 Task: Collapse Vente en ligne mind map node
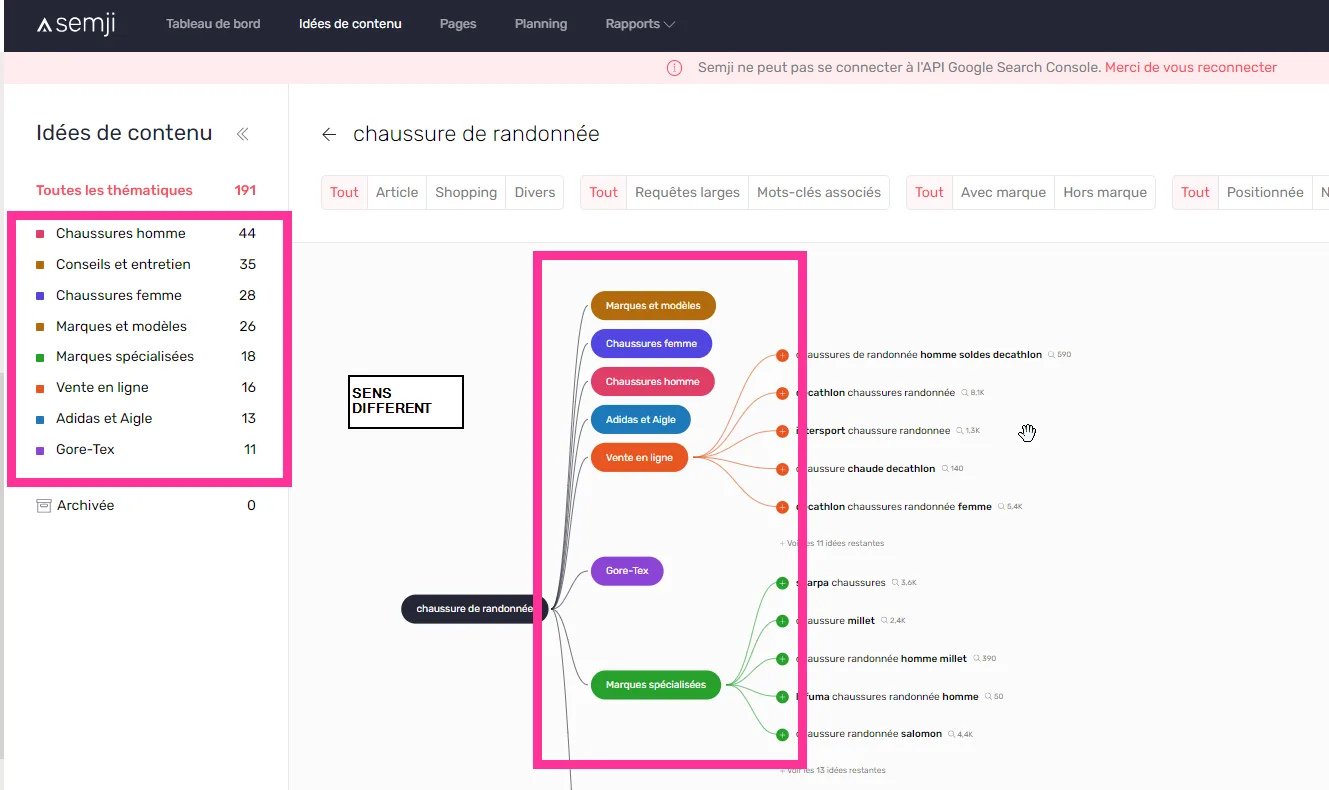639,457
